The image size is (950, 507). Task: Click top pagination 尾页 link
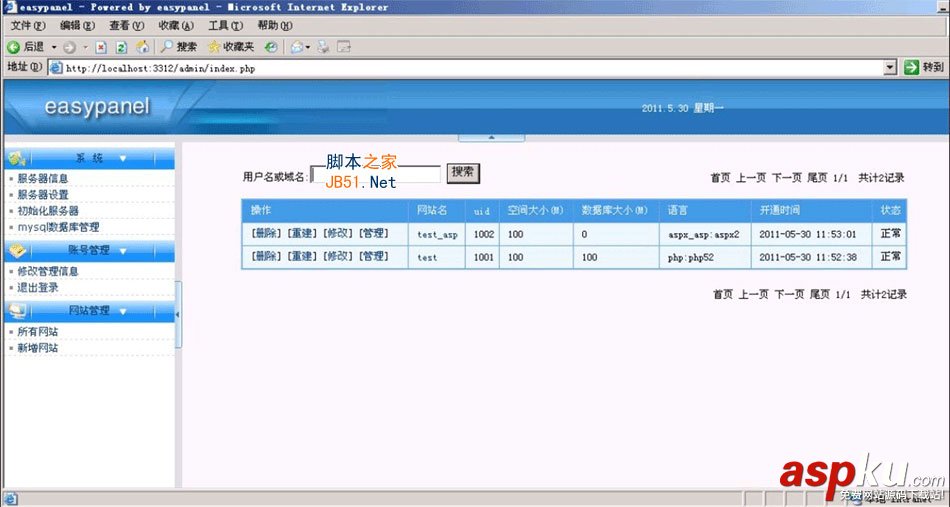[x=817, y=178]
